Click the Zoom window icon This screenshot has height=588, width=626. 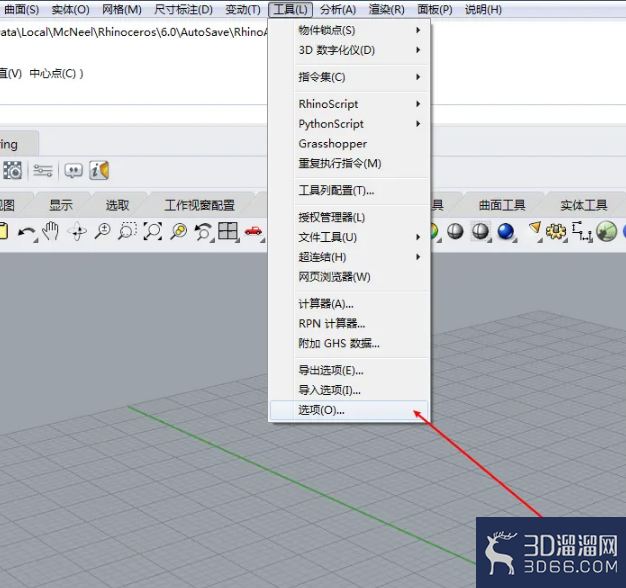[x=127, y=231]
